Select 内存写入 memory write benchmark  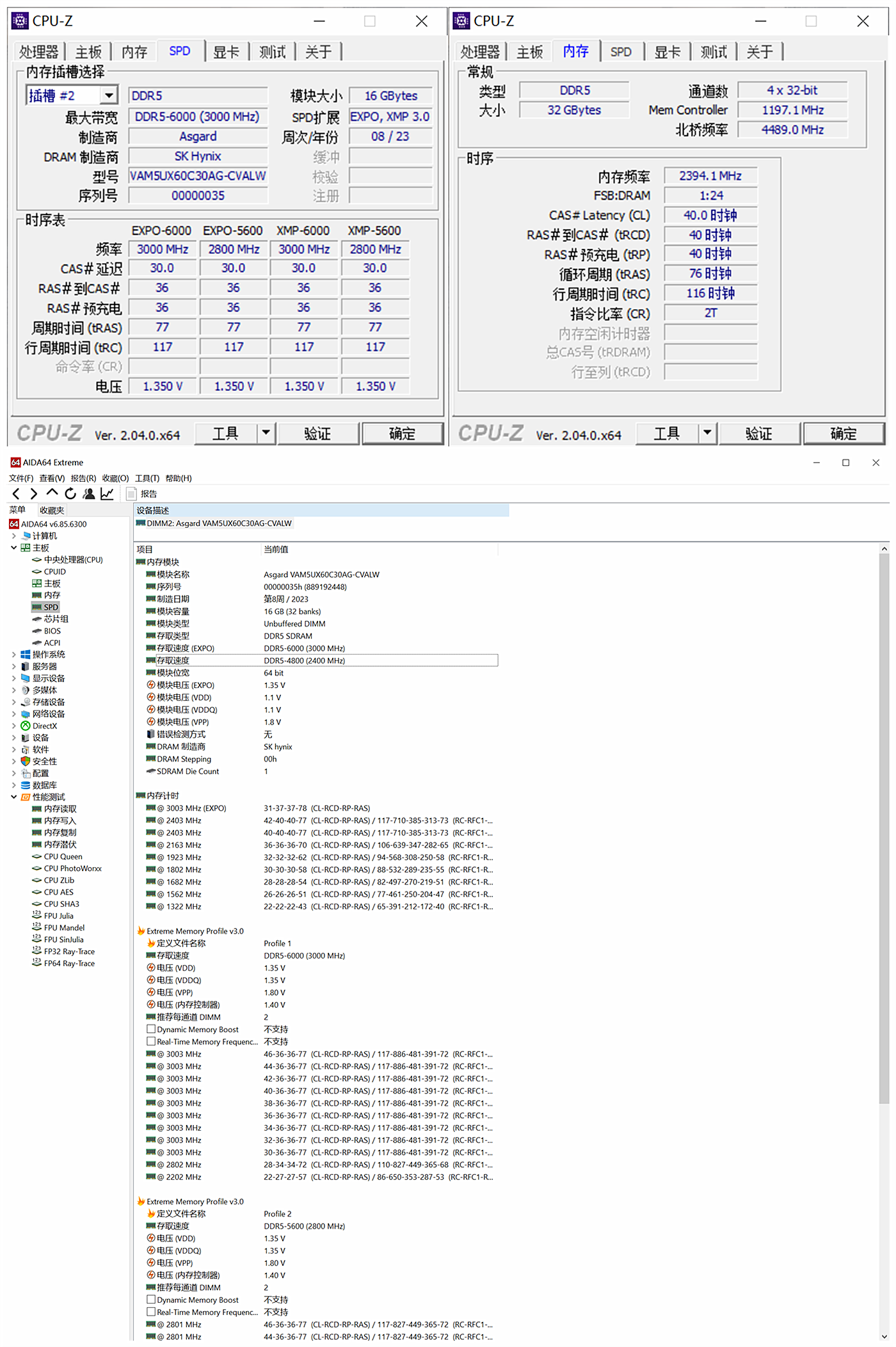tap(54, 820)
